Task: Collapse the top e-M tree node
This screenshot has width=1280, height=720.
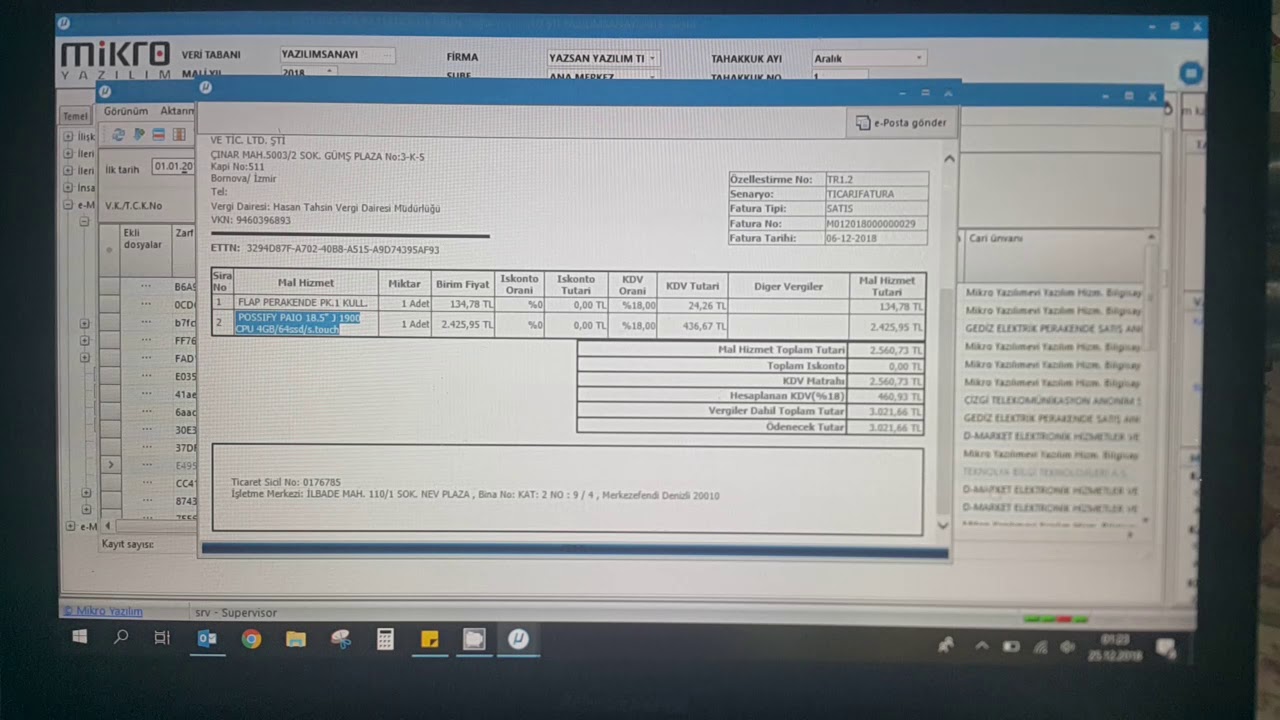Action: click(x=68, y=205)
